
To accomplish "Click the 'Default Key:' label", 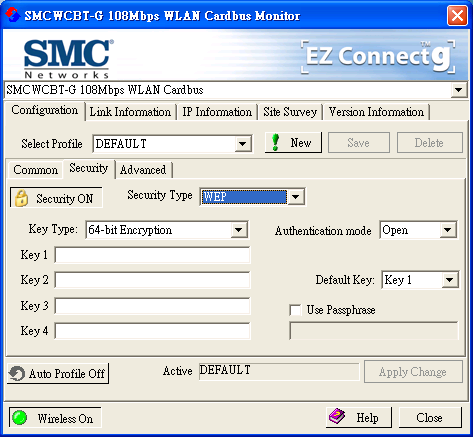I will click(x=345, y=280).
